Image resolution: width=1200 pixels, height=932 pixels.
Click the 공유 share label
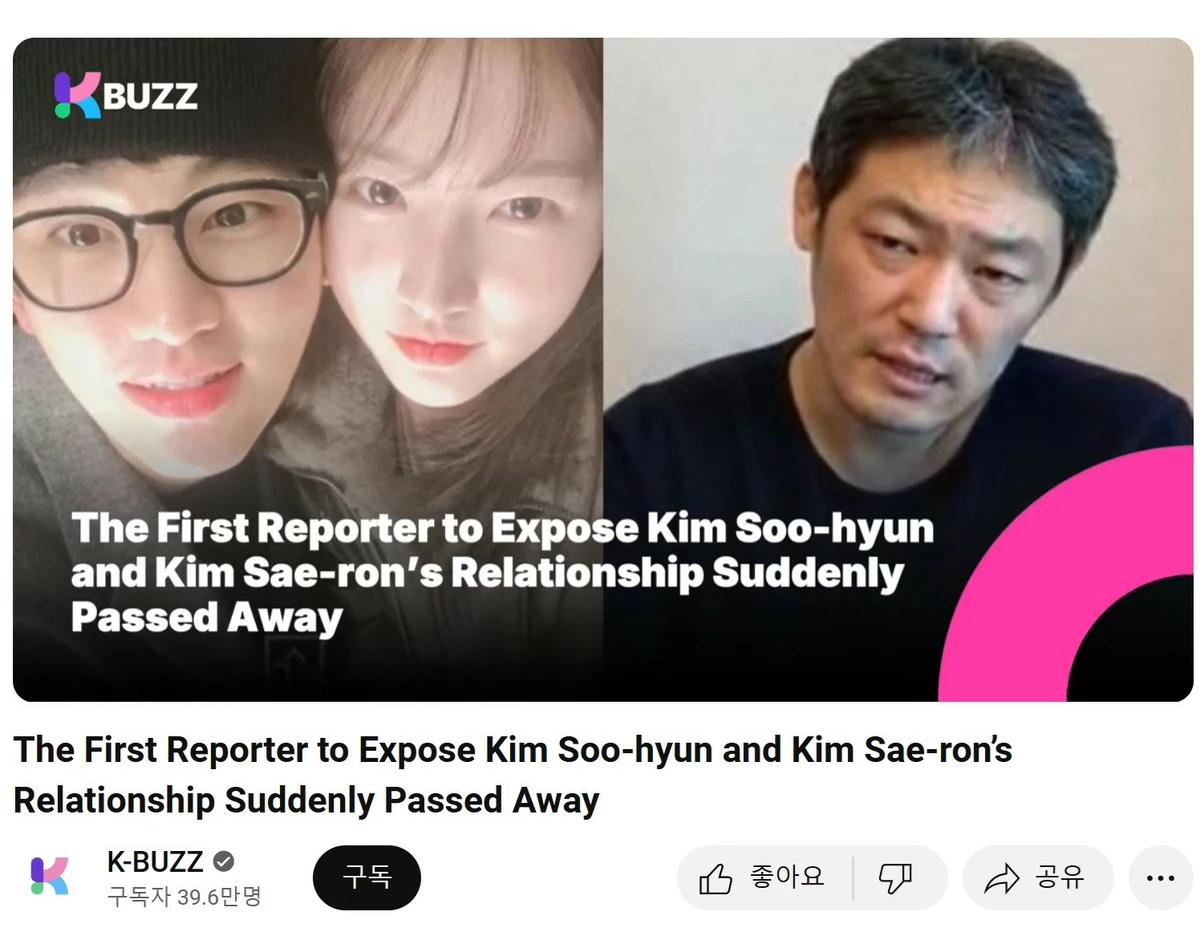1059,878
